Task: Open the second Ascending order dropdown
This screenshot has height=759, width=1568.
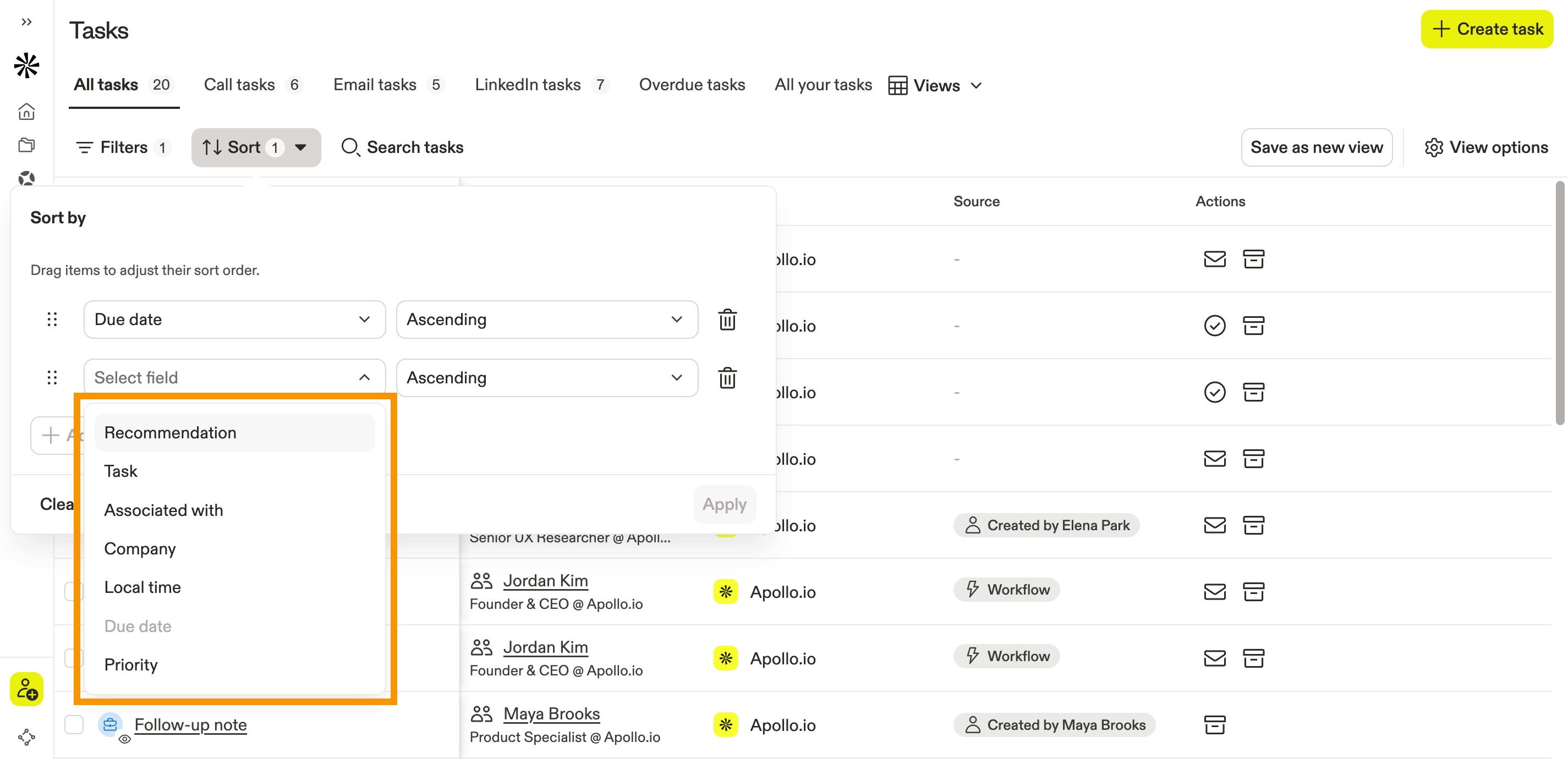Action: (x=546, y=377)
